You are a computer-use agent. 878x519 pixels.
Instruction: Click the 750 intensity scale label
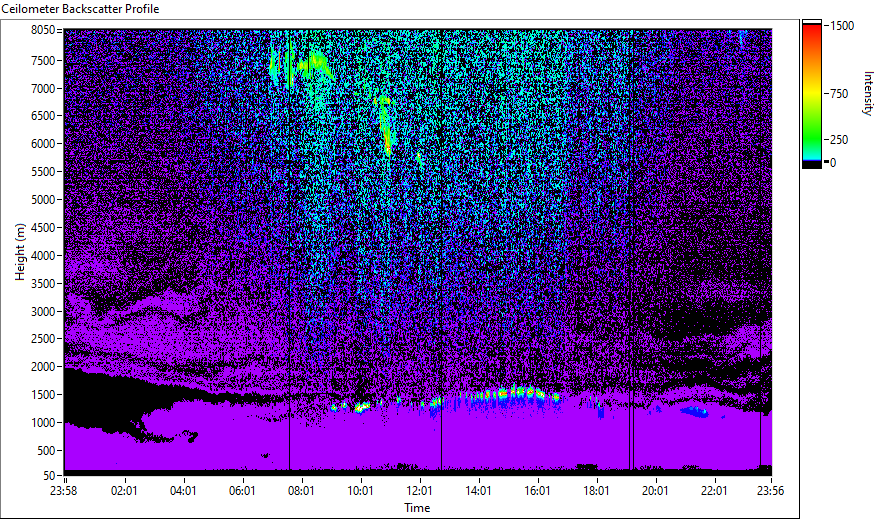839,94
